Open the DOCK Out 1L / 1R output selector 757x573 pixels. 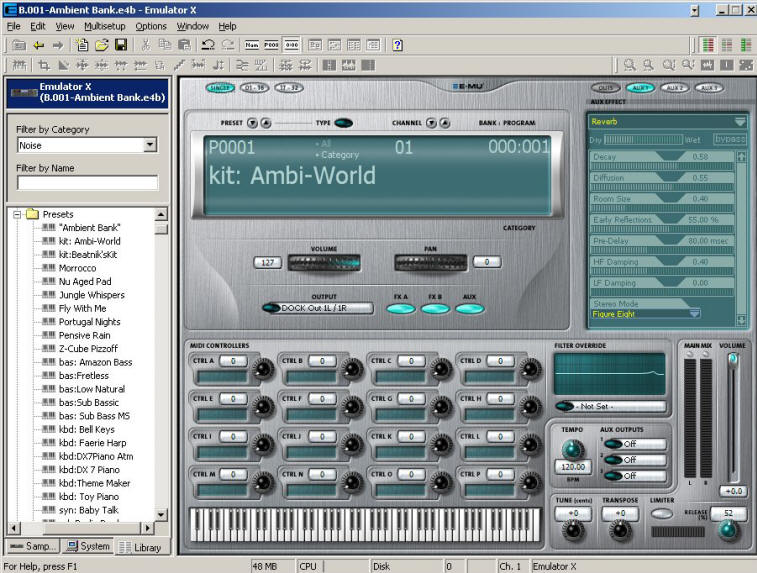coord(318,308)
